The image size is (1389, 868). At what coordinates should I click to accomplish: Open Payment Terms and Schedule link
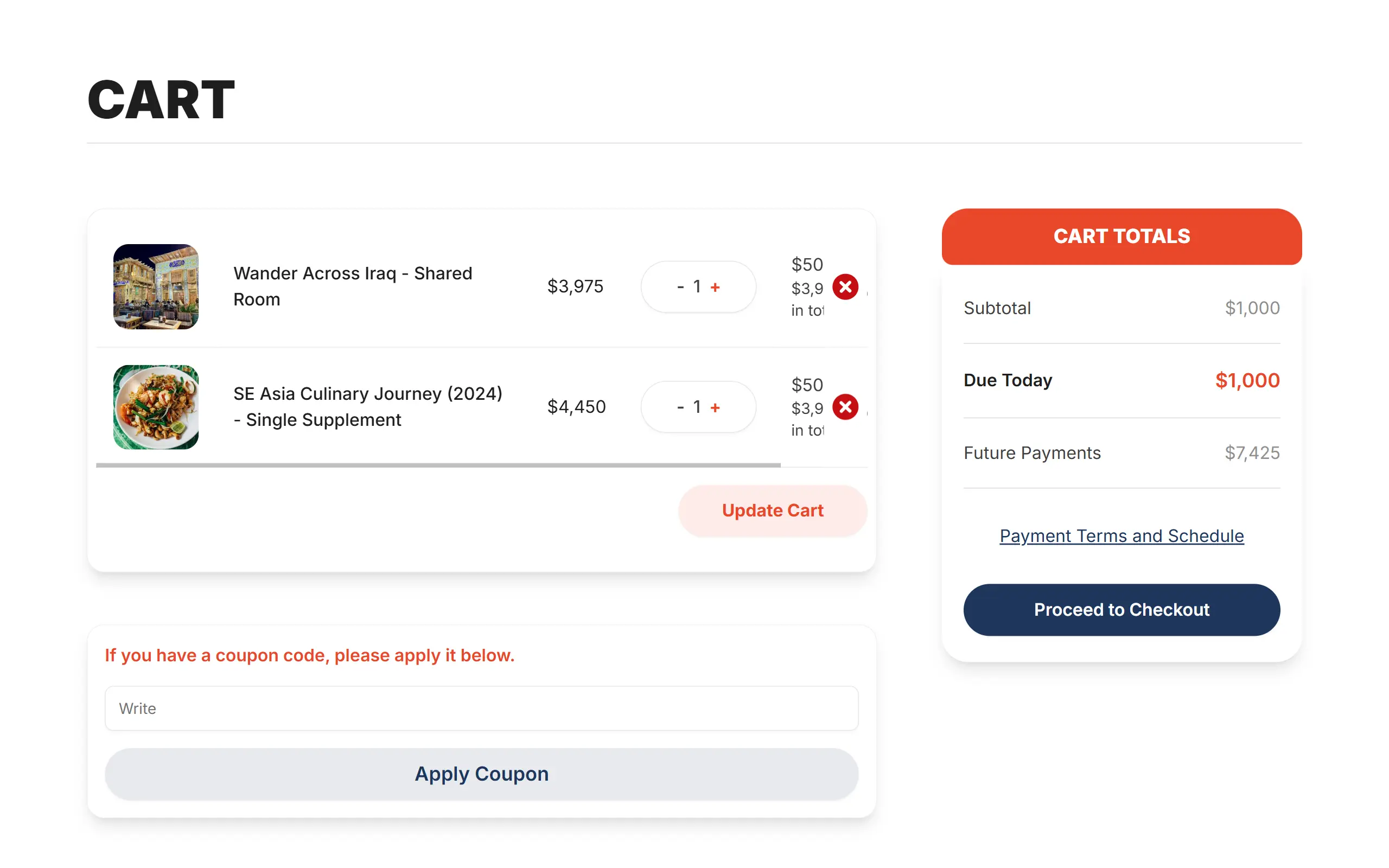tap(1121, 535)
